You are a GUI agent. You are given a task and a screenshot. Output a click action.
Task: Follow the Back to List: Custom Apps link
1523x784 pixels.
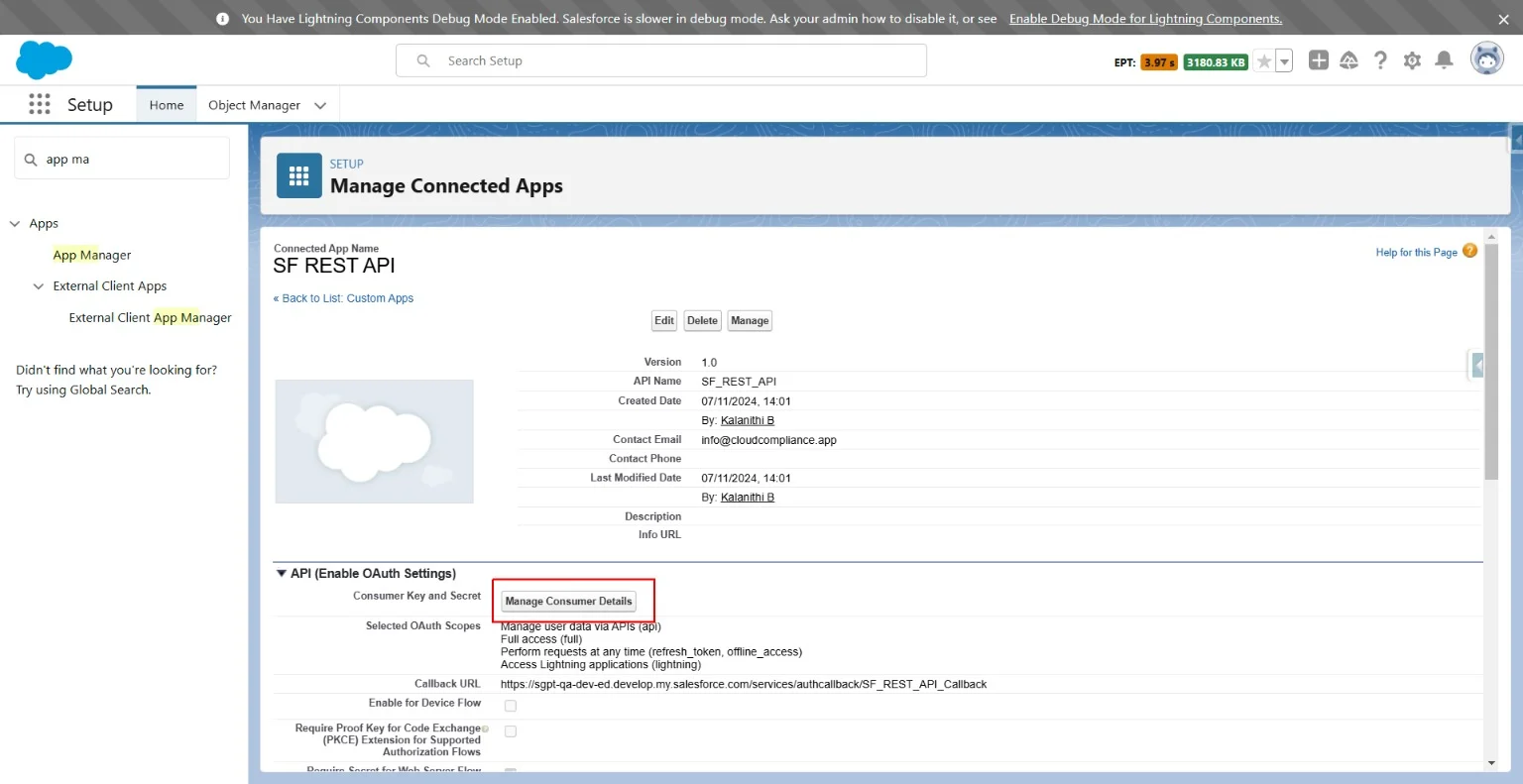(x=343, y=298)
